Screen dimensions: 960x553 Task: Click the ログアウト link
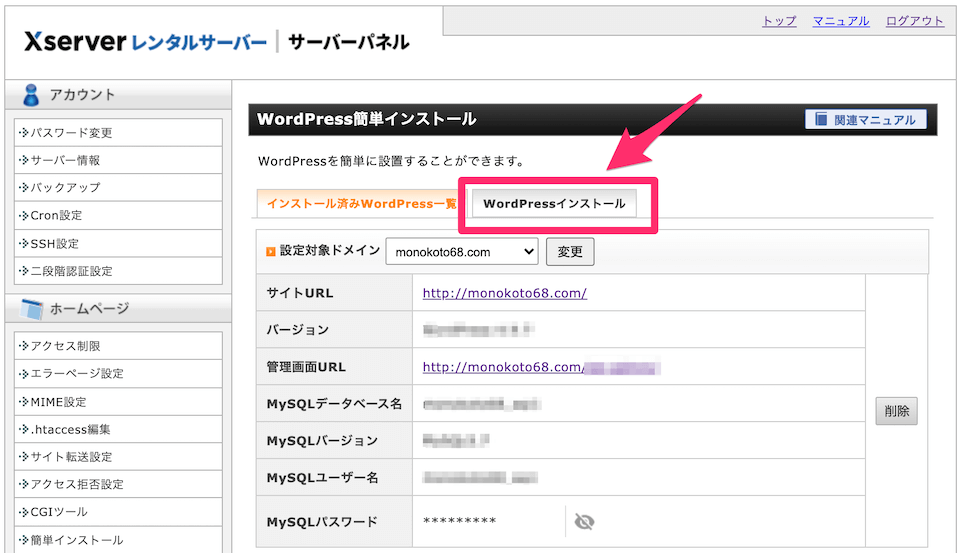(x=915, y=21)
